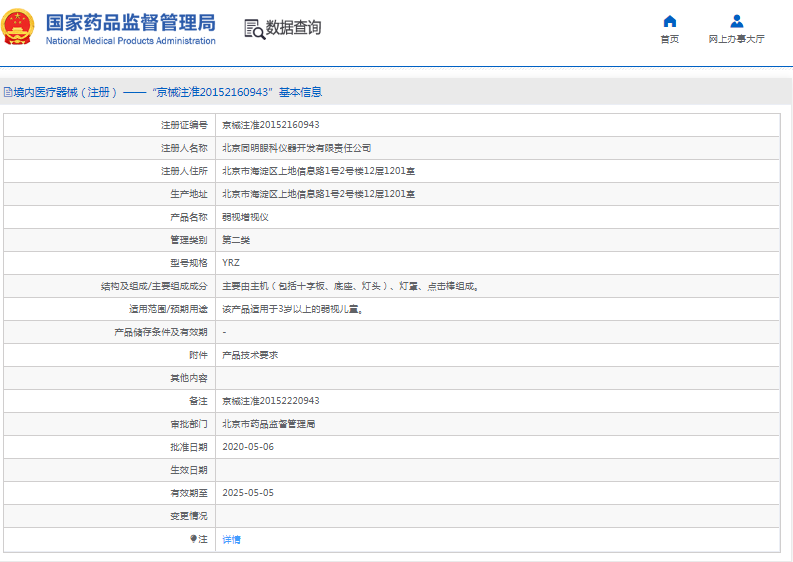Click the 数据查询 magnifier document icon
The image size is (793, 562).
[x=254, y=29]
